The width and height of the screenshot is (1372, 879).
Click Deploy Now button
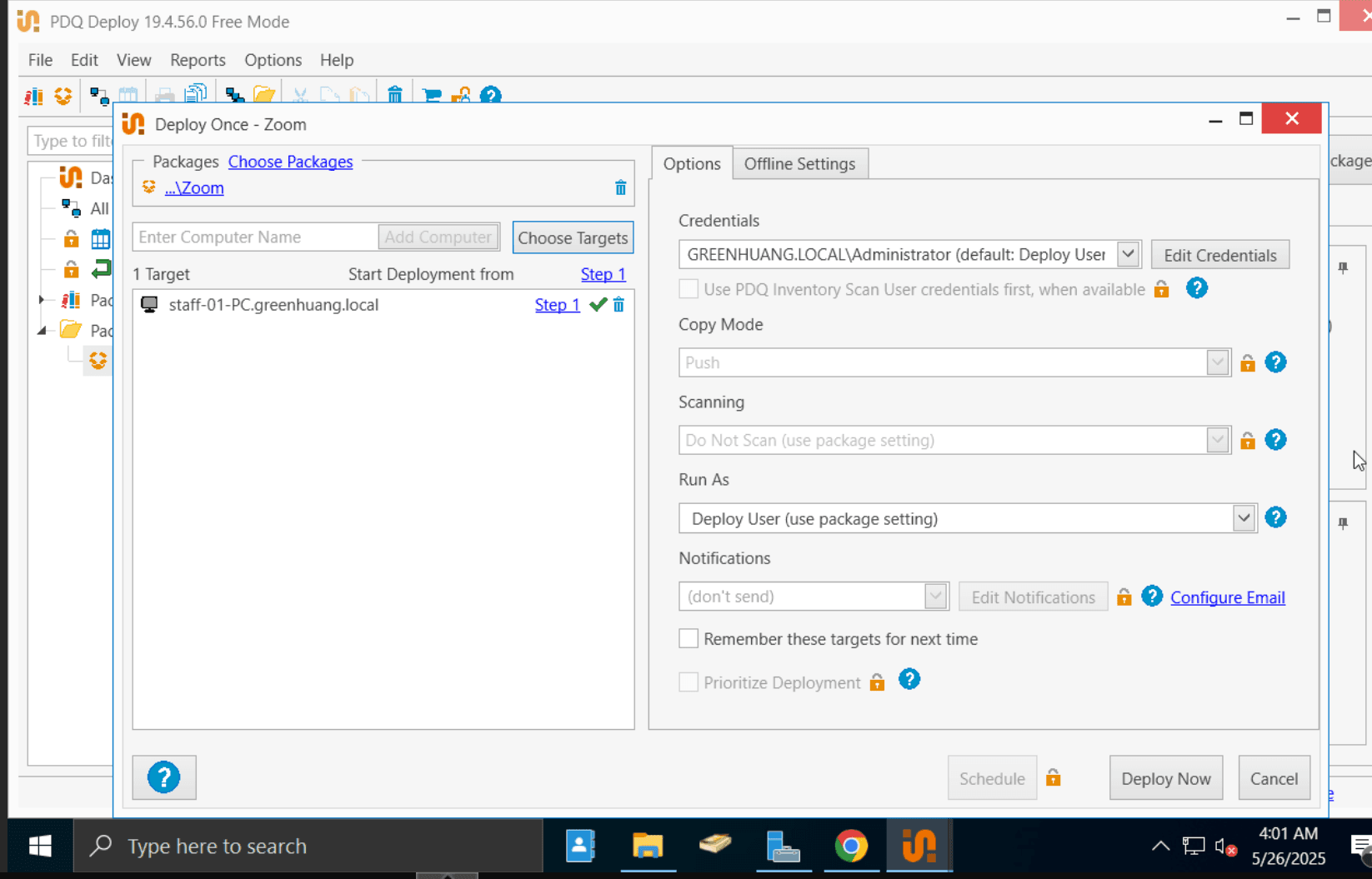coord(1165,778)
